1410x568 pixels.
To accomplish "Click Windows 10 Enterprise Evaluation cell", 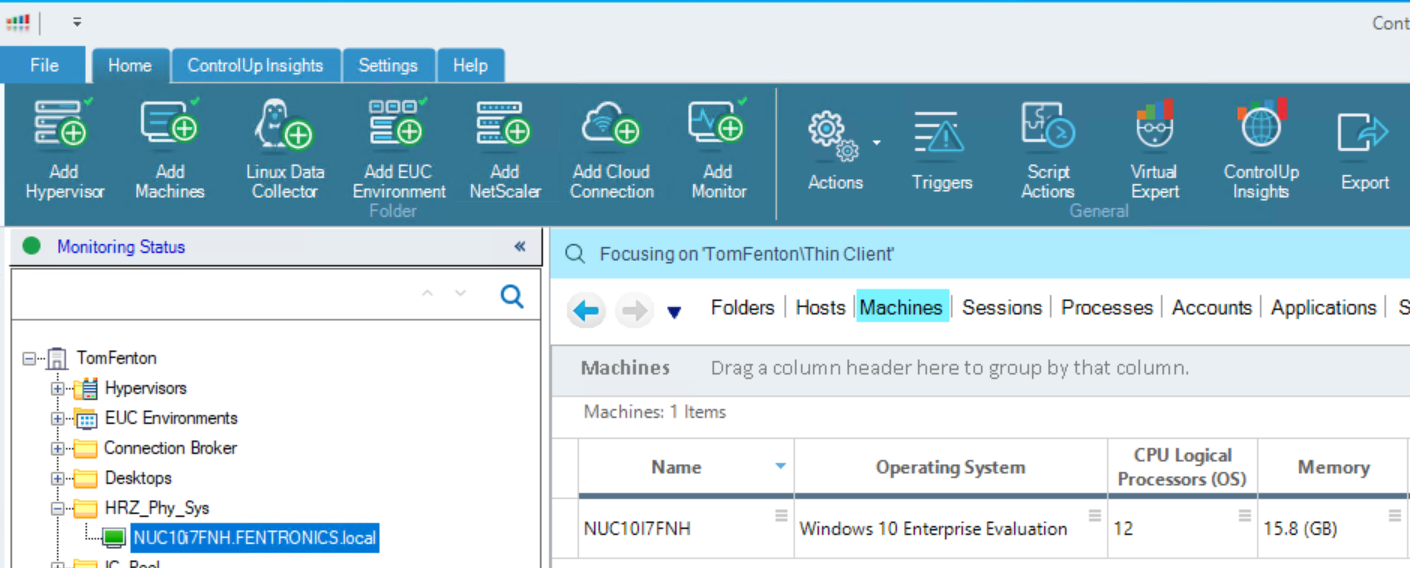I will [950, 528].
